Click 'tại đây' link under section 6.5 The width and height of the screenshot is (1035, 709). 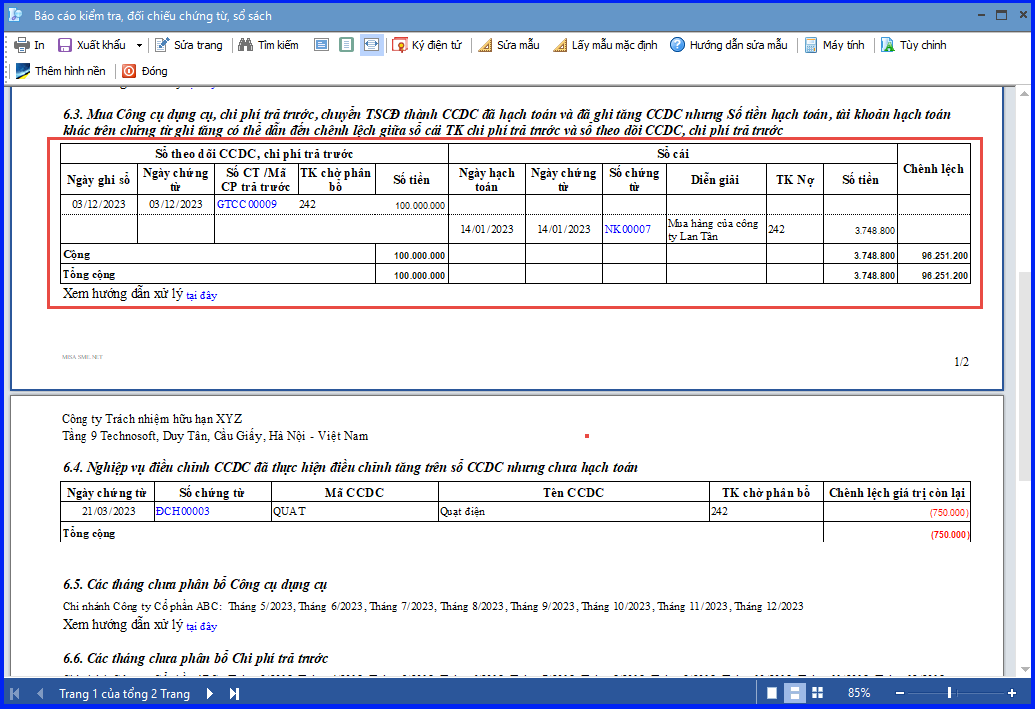(201, 626)
